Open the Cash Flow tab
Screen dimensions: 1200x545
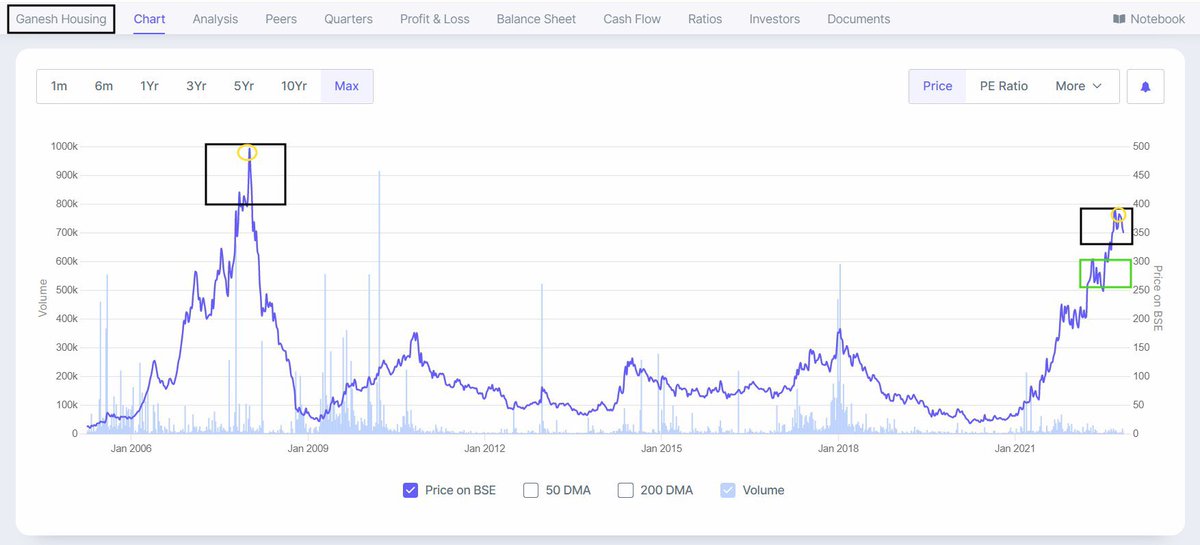point(632,19)
